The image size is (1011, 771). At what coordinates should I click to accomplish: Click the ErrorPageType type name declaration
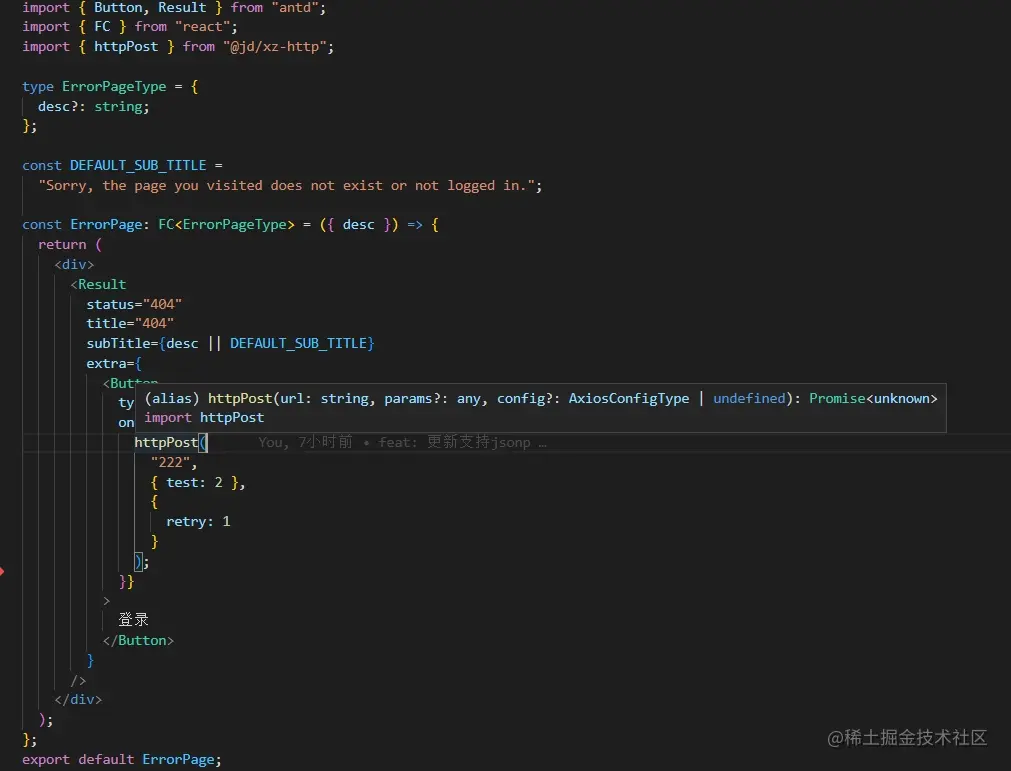pos(114,86)
